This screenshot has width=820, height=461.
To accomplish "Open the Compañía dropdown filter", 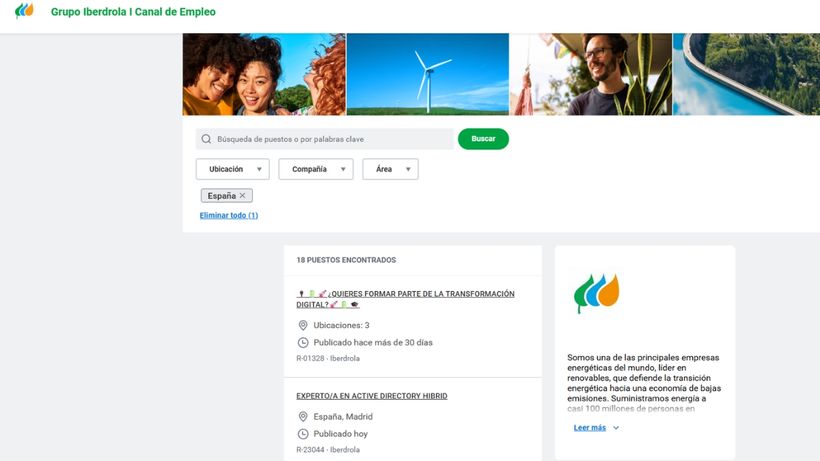I will pyautogui.click(x=315, y=169).
